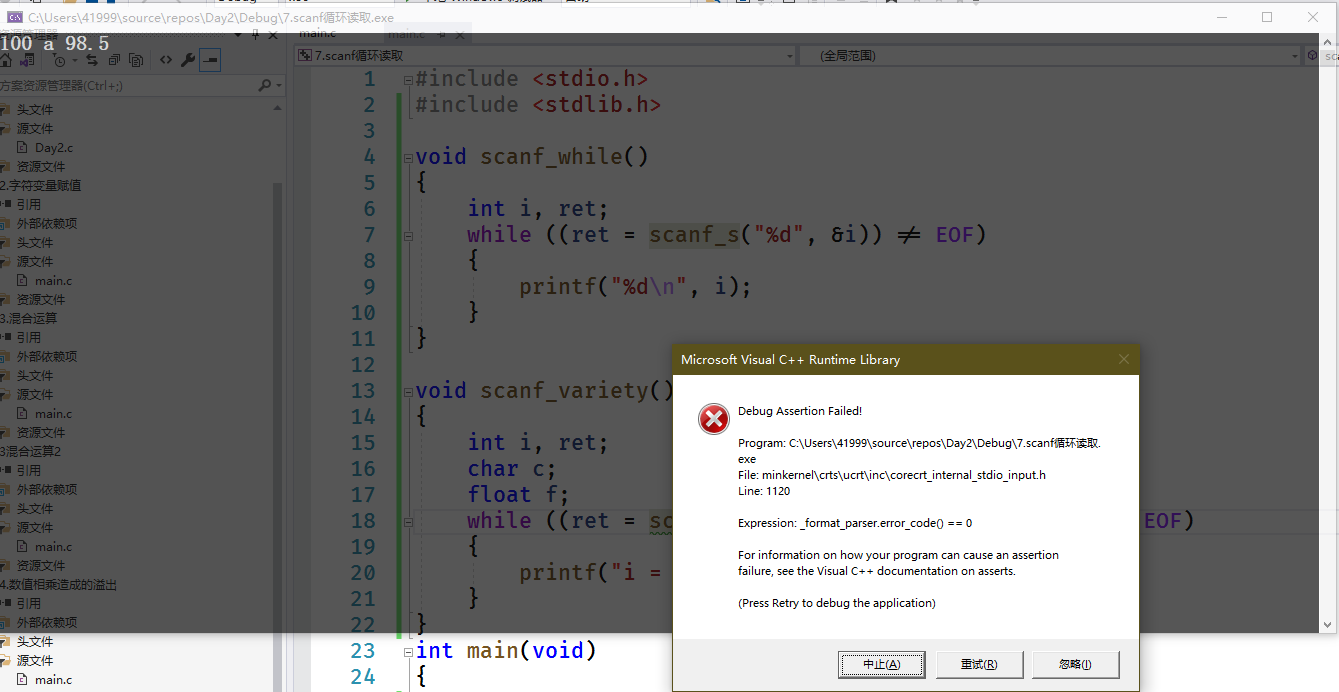Screen dimensions: 1339x692
Task: Collapse the while loop at line 7
Action: (x=407, y=236)
